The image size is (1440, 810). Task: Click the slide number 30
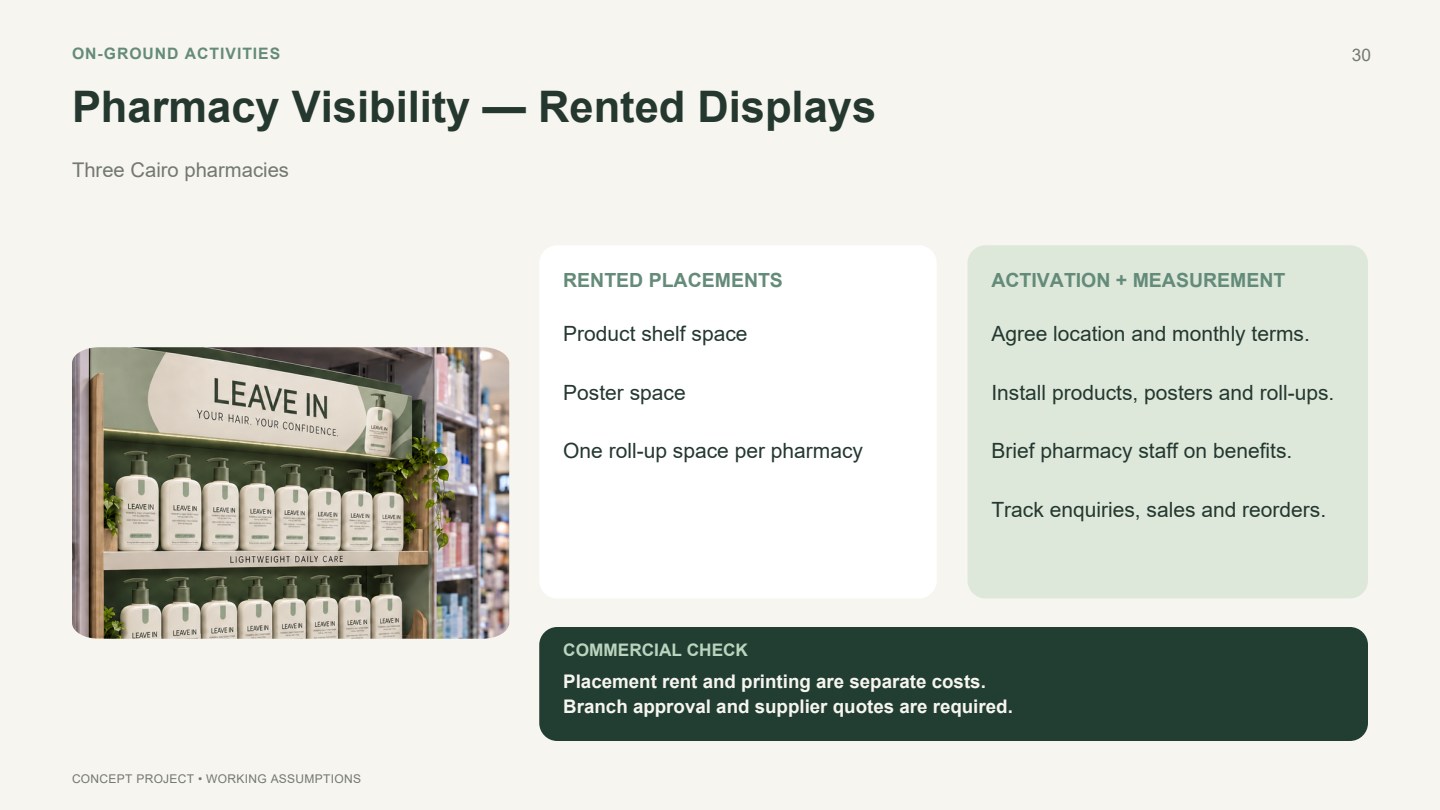1361,56
